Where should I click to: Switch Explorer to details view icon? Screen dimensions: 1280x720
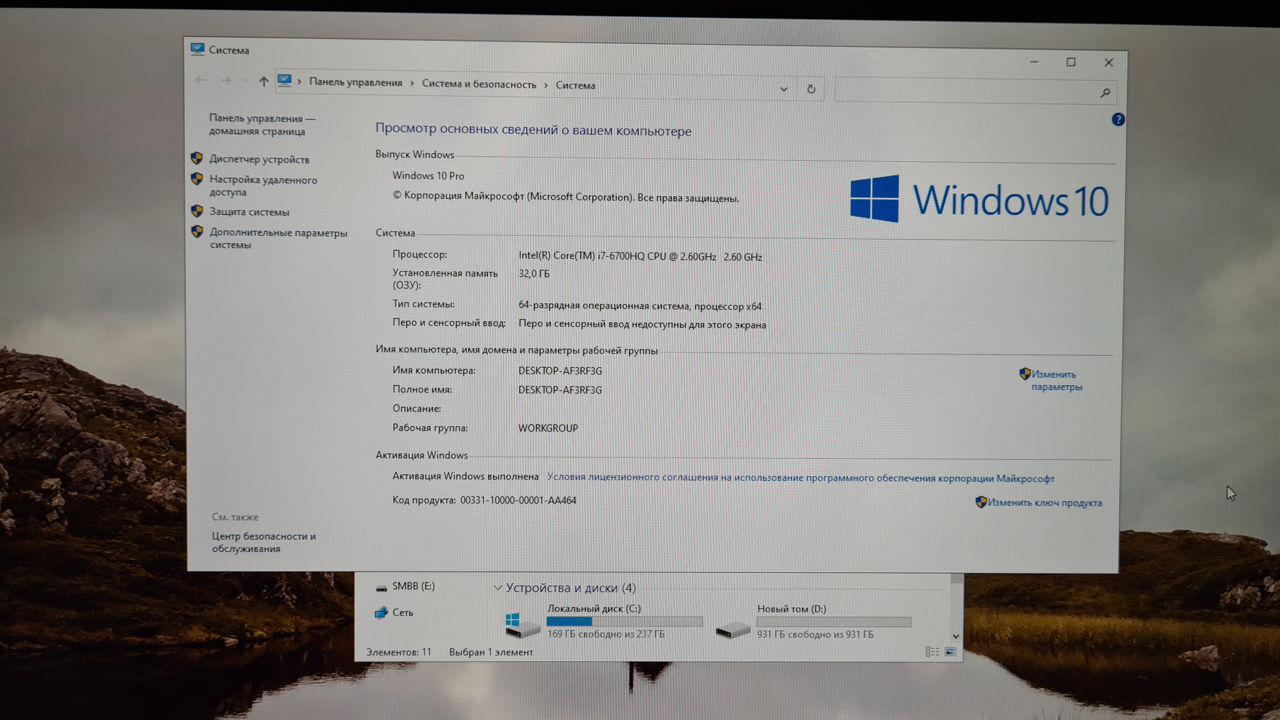pyautogui.click(x=932, y=652)
